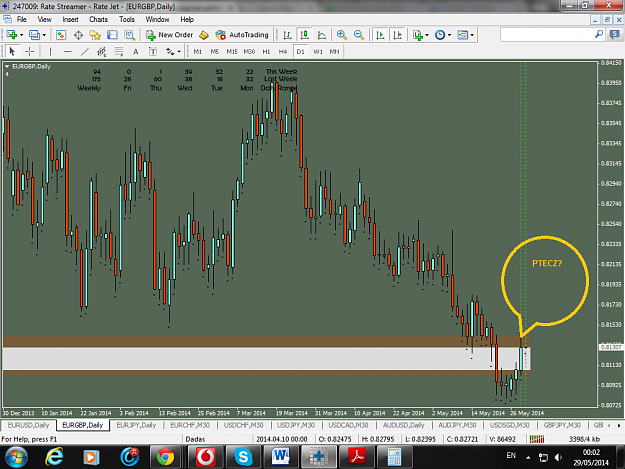
Task: Switch chart to W1 timeframe
Action: 318,51
